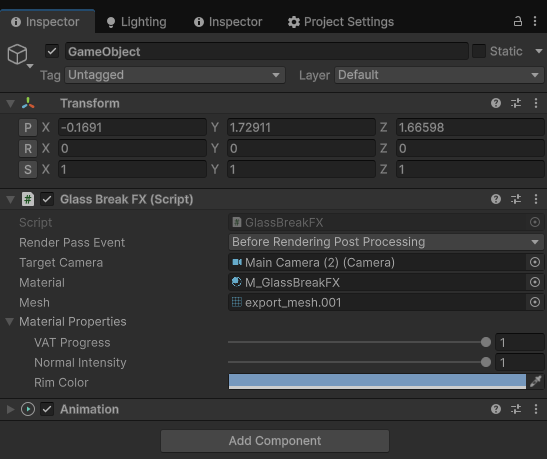
Task: Expand the Animation component foldout
Action: 10,409
